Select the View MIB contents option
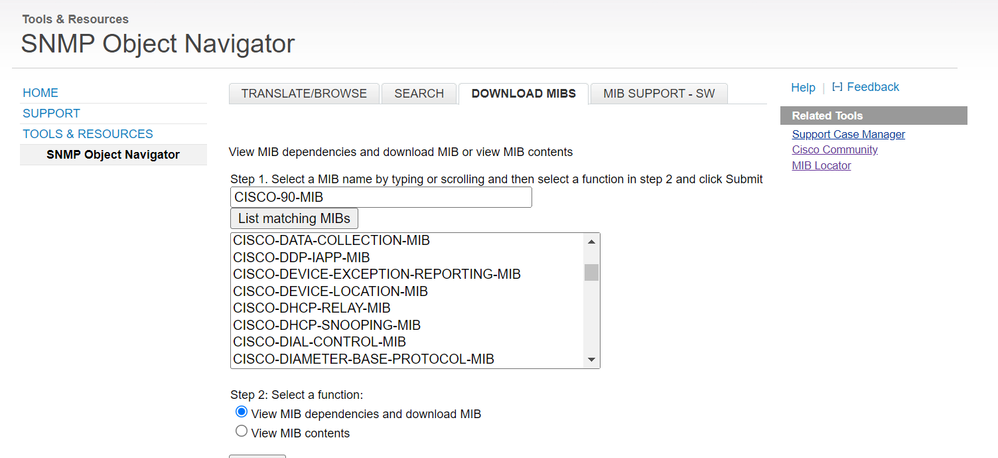998x458 pixels. 241,431
